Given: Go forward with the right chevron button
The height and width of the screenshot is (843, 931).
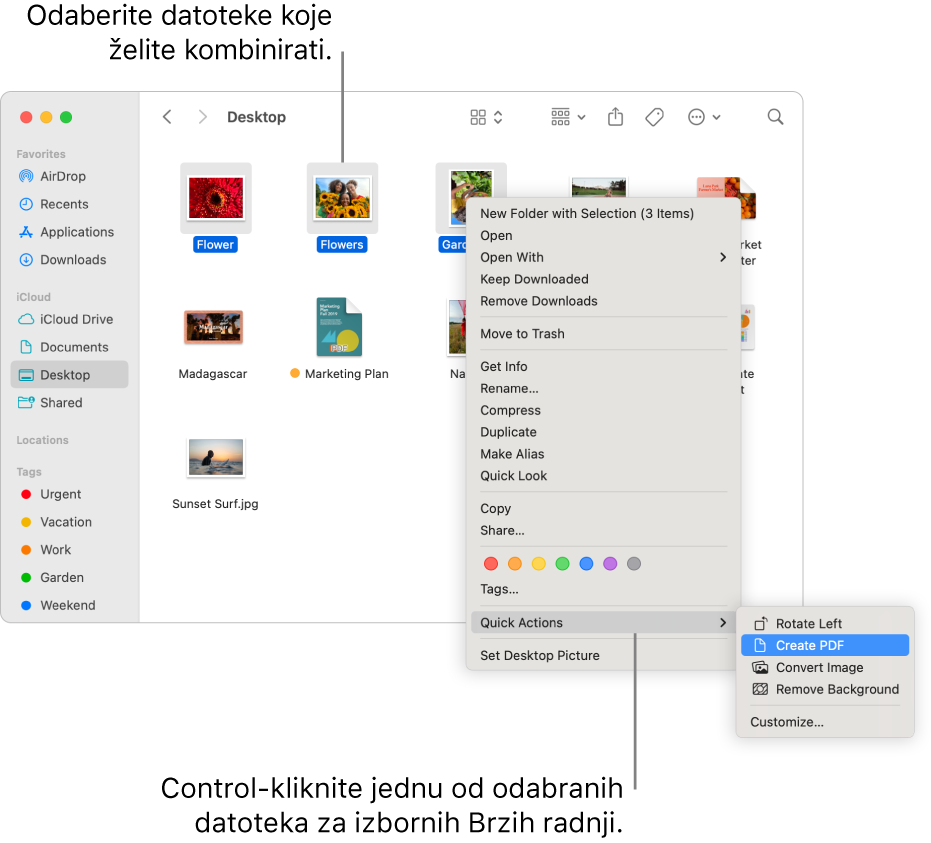Looking at the screenshot, I should 202,117.
